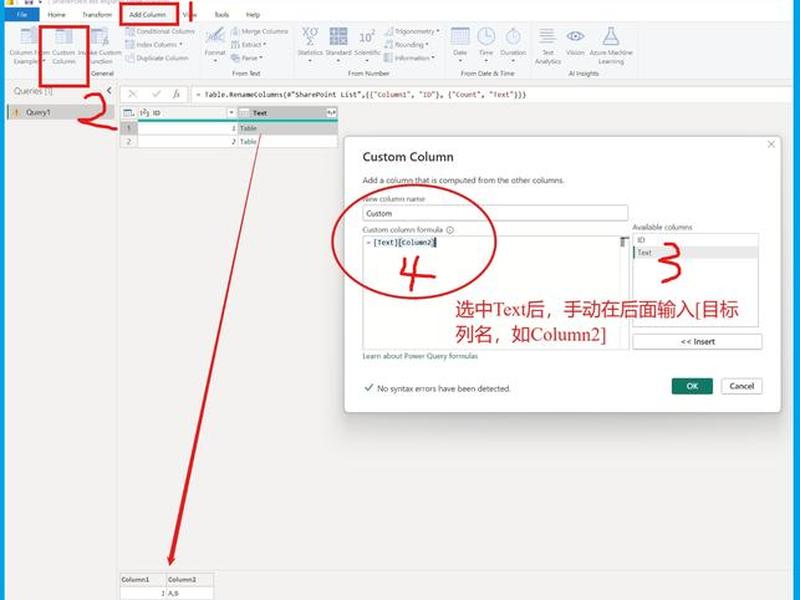Open the Duration column menu
This screenshot has width=800, height=600.
point(513,45)
